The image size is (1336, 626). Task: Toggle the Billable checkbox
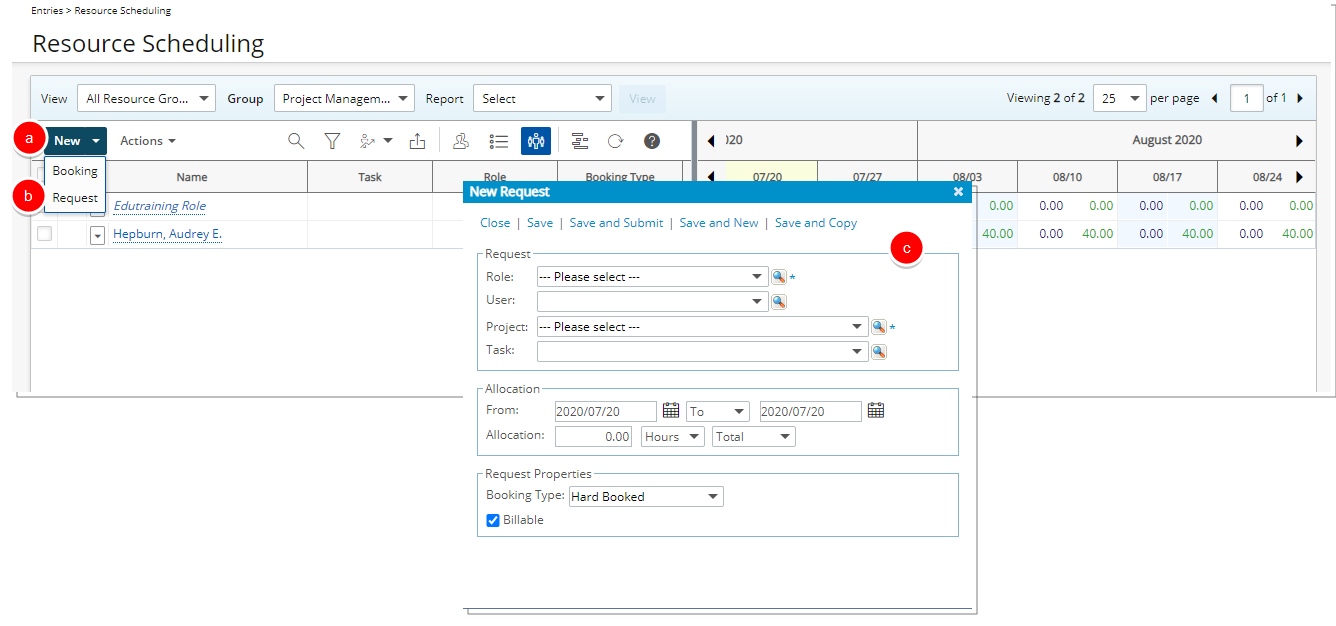[493, 520]
